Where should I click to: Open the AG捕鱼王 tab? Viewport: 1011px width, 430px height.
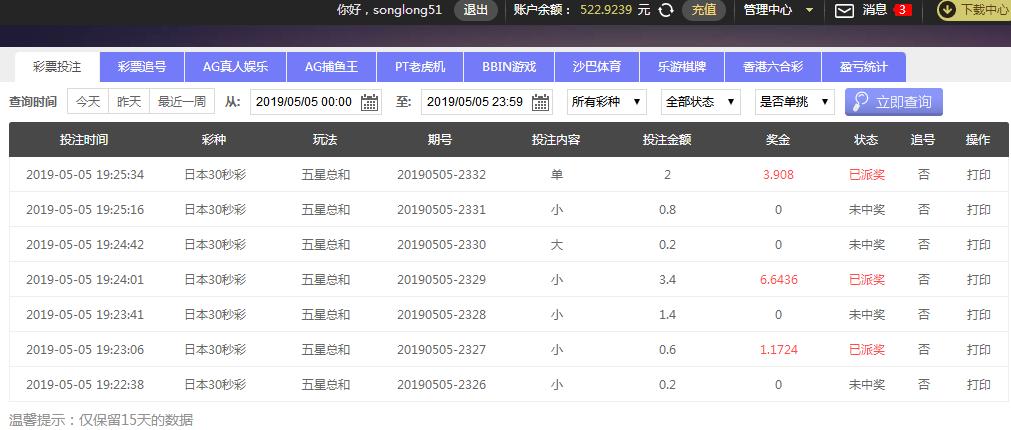coord(331,67)
